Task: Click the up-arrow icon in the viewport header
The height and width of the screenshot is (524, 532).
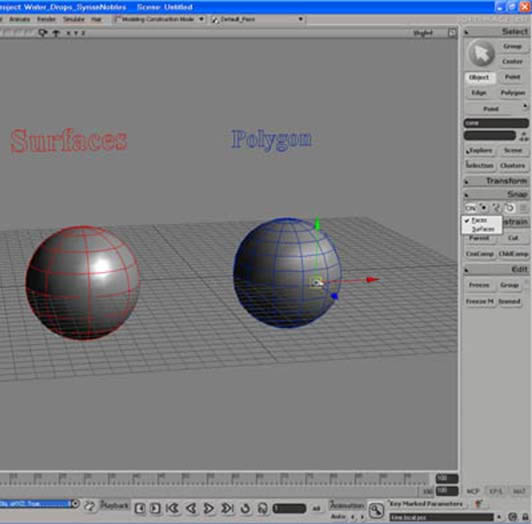Action: coord(56,33)
